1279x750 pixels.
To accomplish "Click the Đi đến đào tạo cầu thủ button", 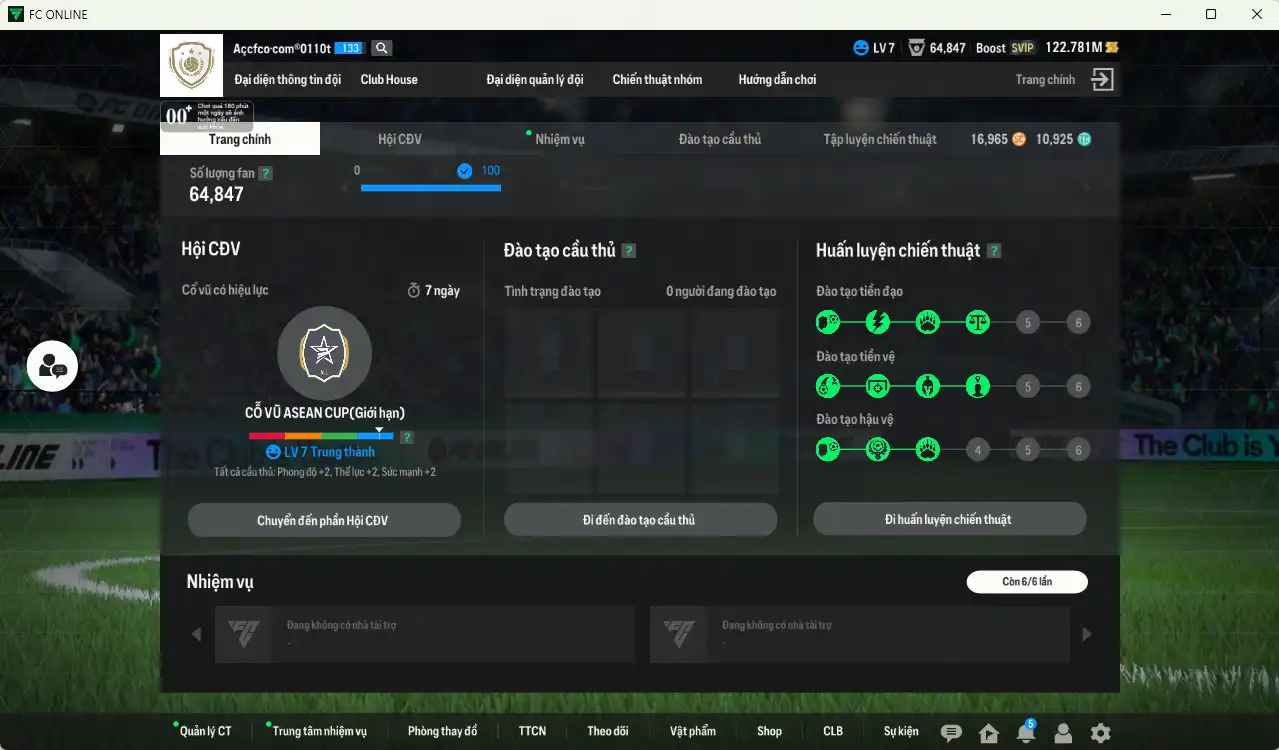I will click(640, 520).
